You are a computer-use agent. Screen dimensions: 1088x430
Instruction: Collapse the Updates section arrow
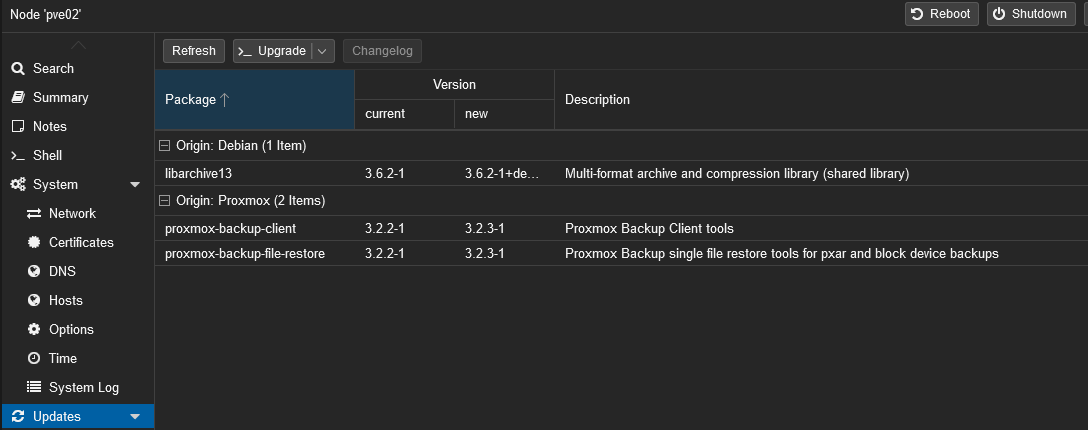click(135, 417)
